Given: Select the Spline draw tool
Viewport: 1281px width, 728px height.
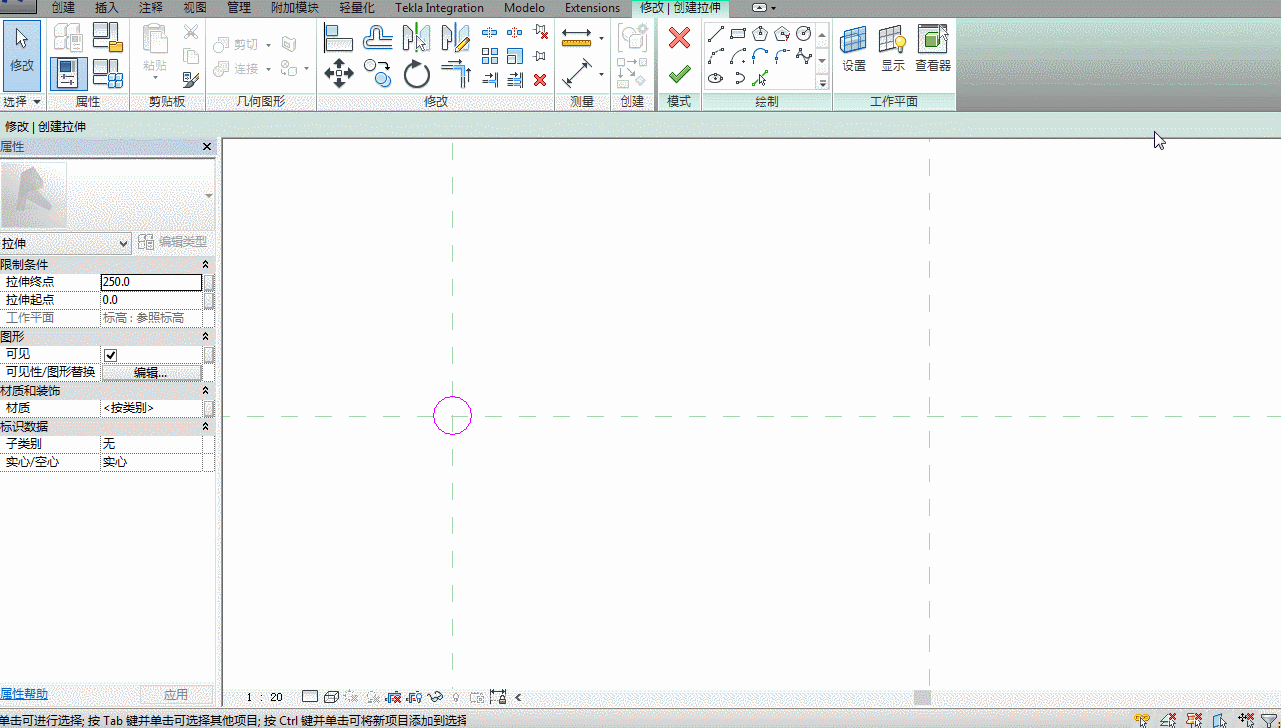Looking at the screenshot, I should click(x=804, y=55).
